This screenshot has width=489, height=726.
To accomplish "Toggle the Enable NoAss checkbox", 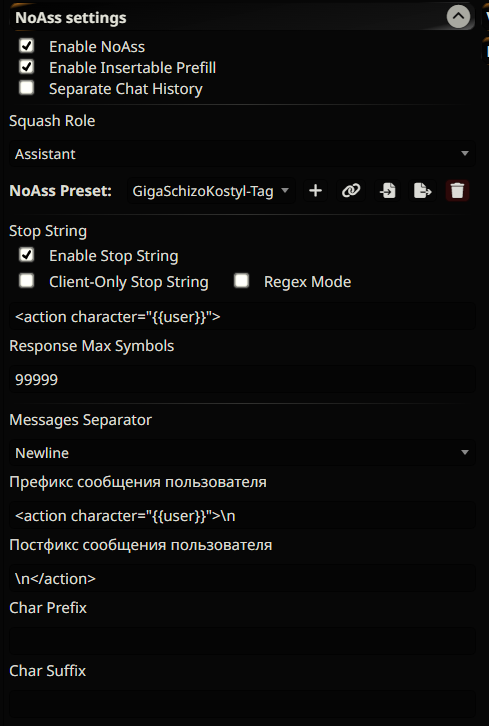I will pyautogui.click(x=27, y=46).
